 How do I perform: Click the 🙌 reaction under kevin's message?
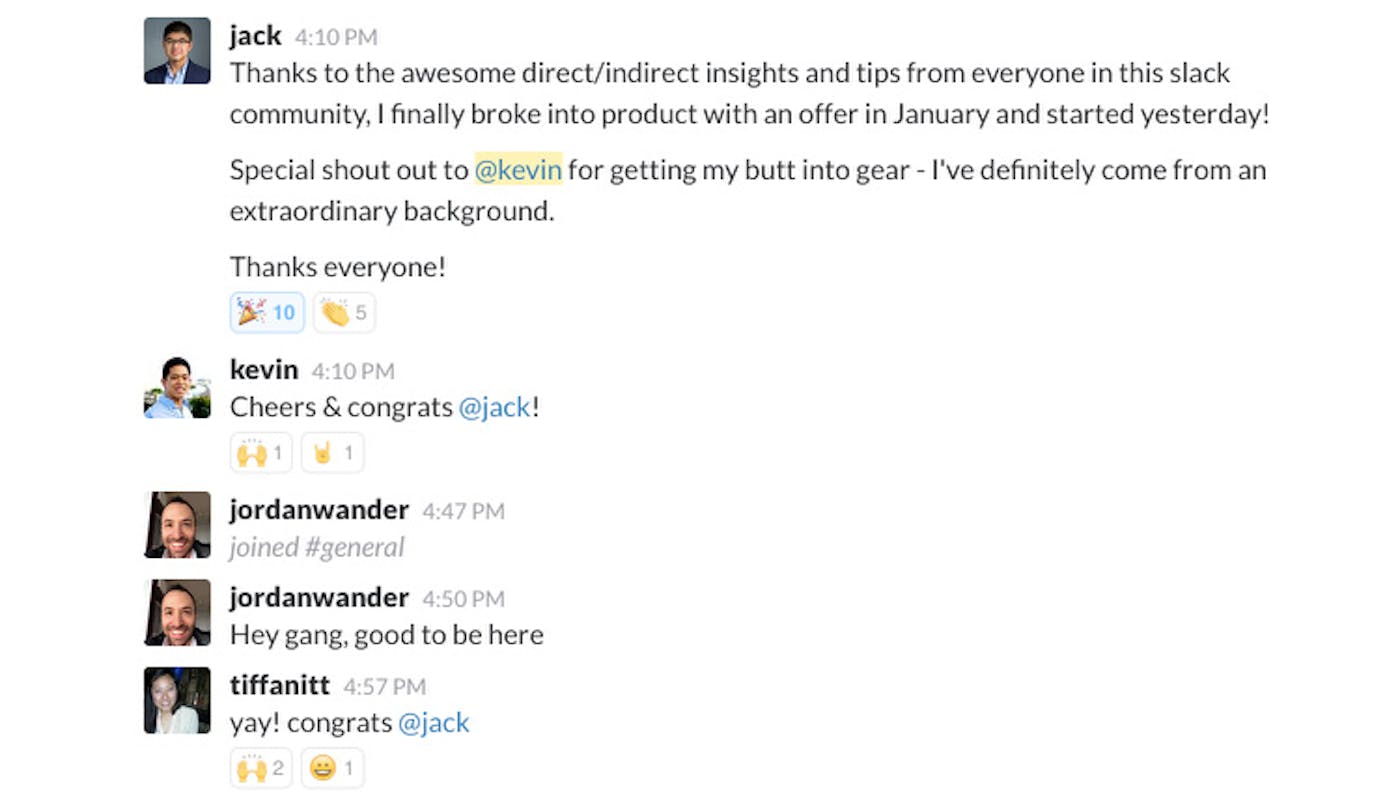tap(260, 452)
